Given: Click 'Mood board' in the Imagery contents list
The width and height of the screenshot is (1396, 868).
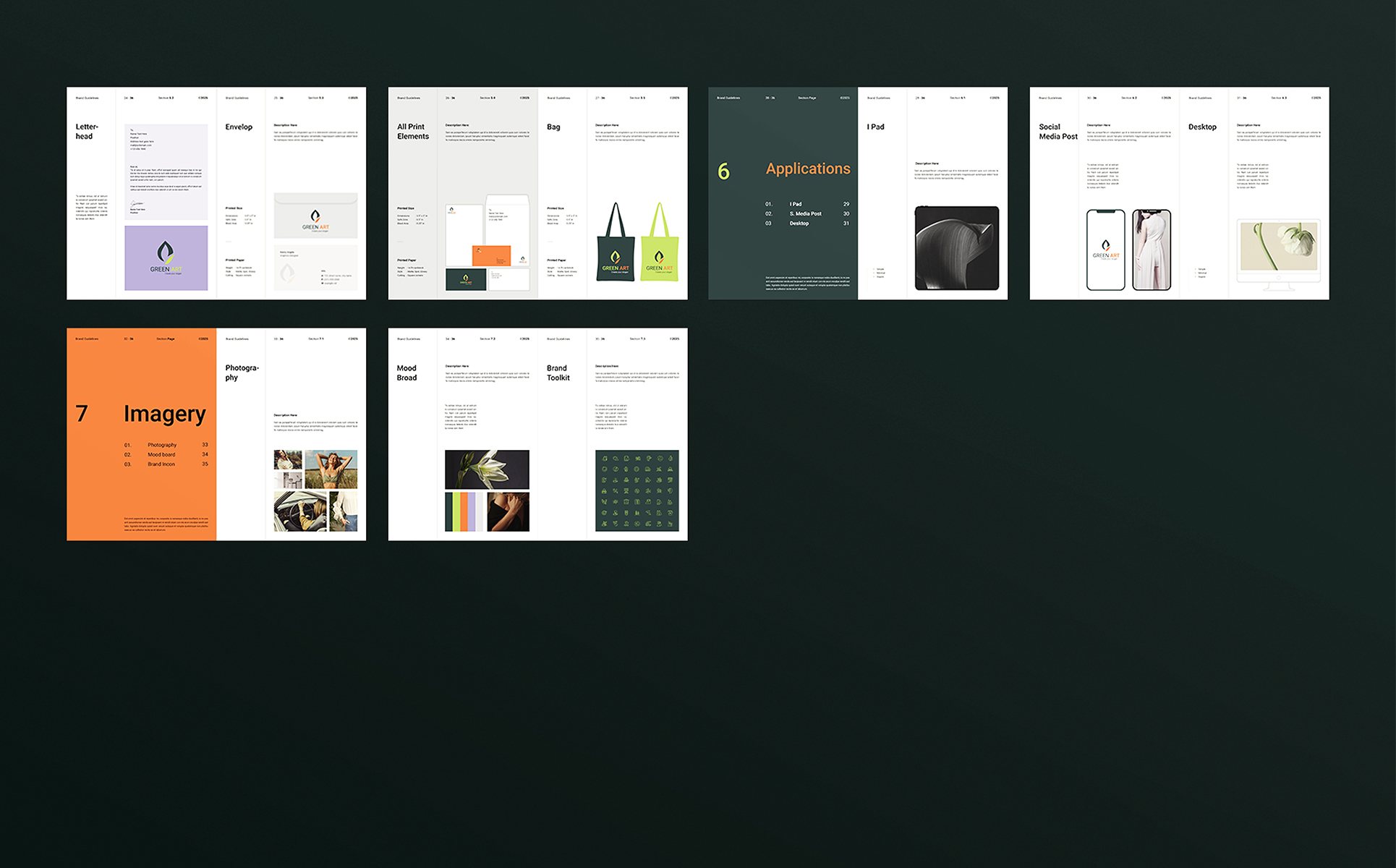Looking at the screenshot, I should [161, 454].
